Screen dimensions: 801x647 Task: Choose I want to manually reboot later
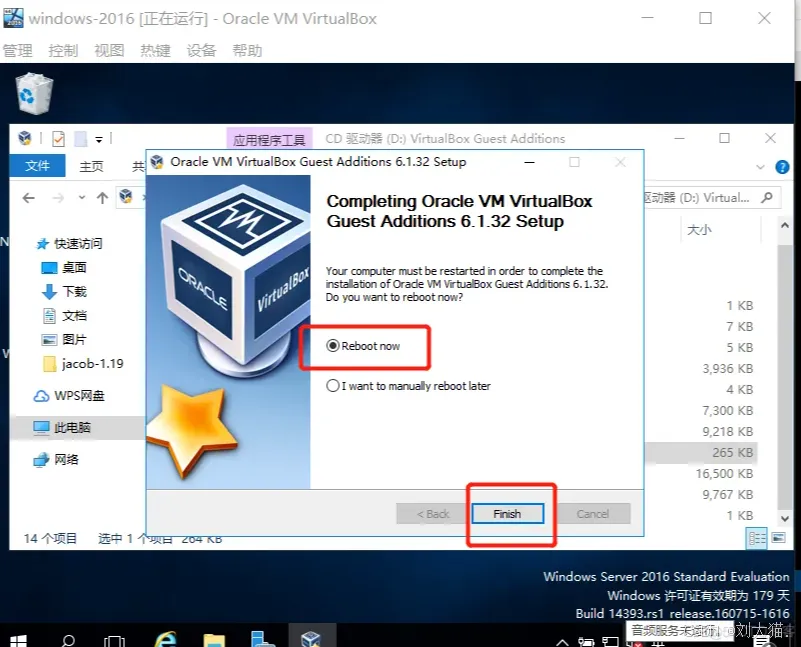click(408, 386)
